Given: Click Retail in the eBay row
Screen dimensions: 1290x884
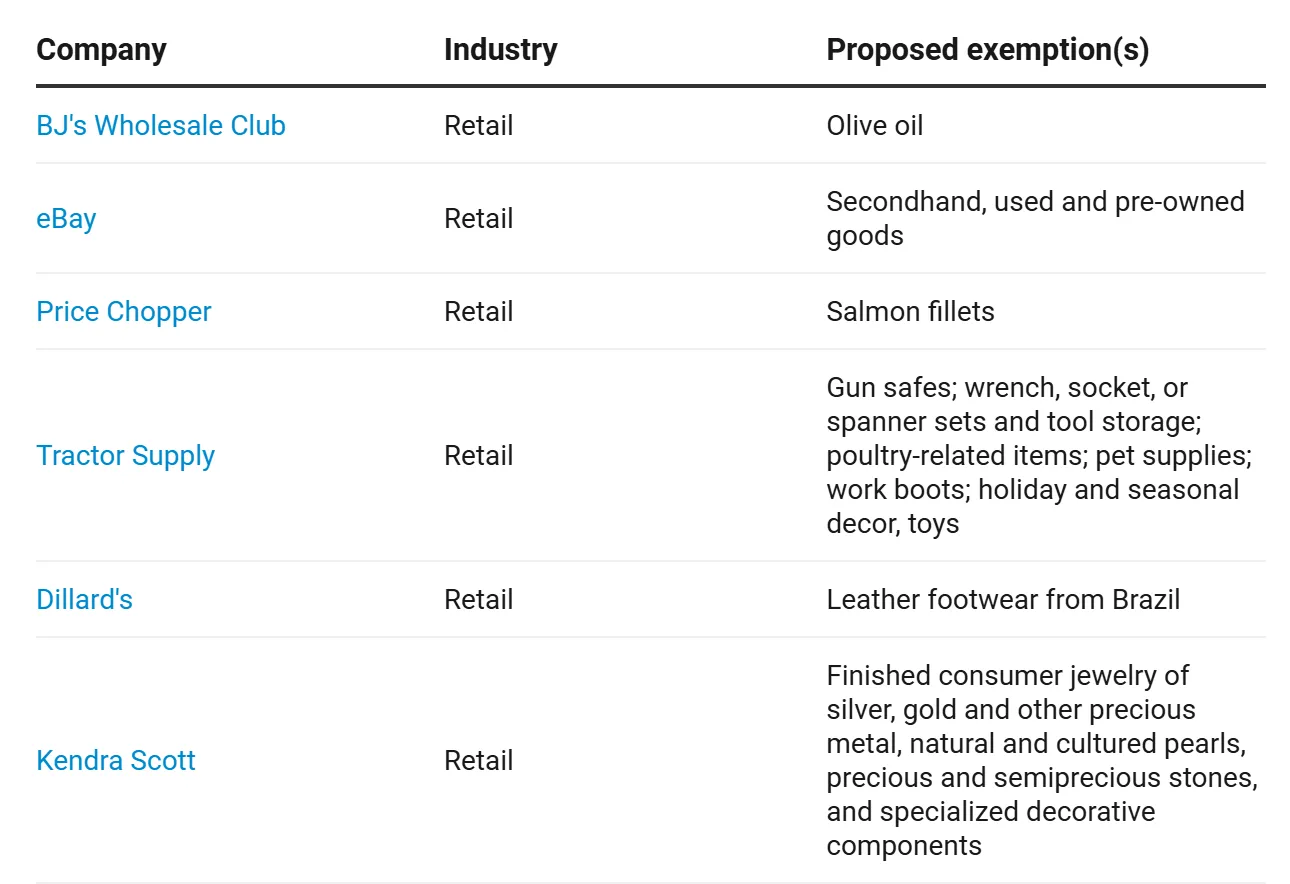Looking at the screenshot, I should tap(479, 219).
